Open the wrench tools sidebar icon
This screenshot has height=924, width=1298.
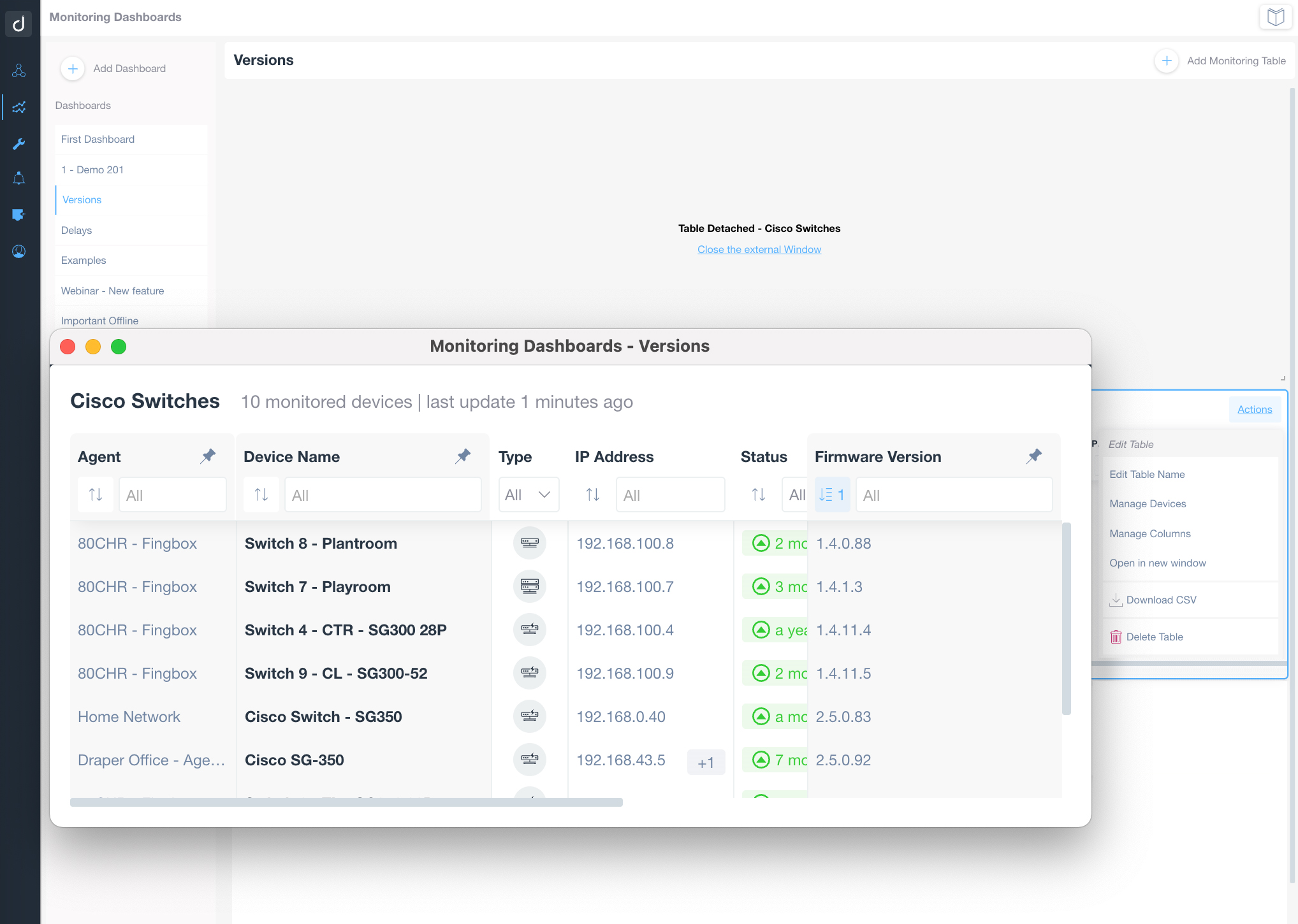(x=19, y=144)
